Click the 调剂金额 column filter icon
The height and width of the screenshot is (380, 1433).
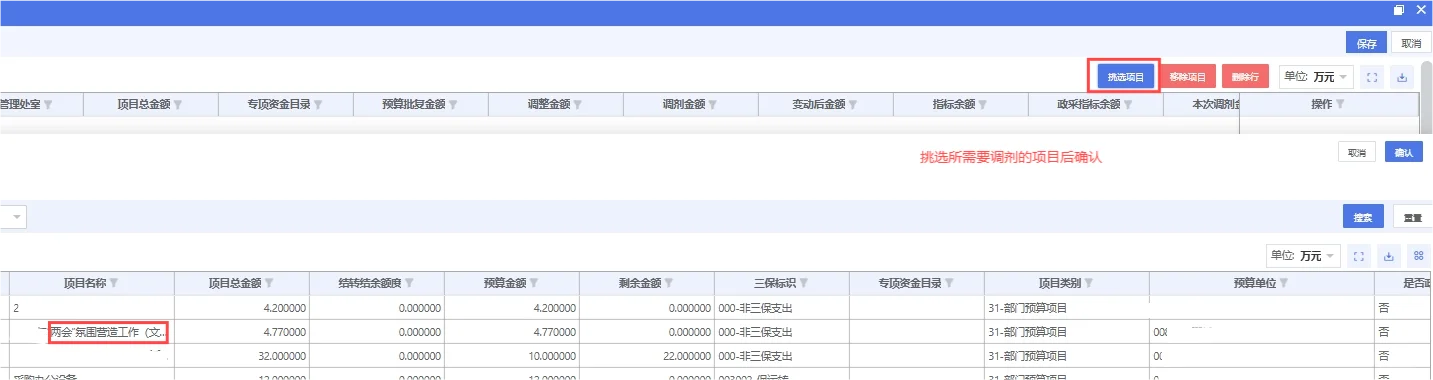click(712, 104)
